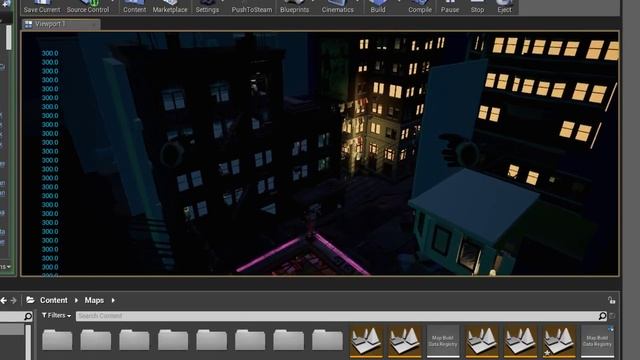Pause the running simulation
640x360 pixels.
point(450,7)
